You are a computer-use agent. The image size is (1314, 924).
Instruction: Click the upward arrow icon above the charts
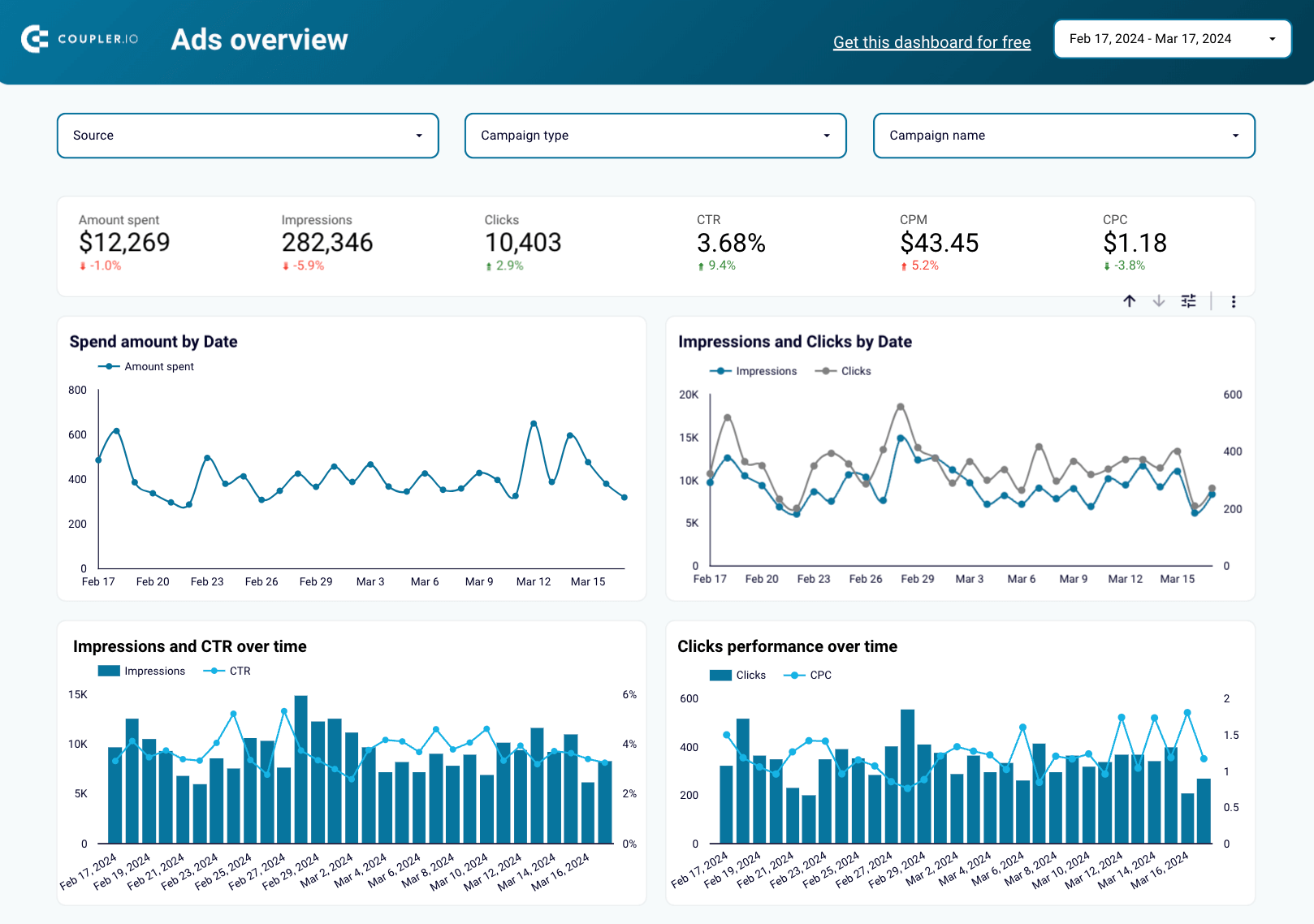click(1129, 301)
